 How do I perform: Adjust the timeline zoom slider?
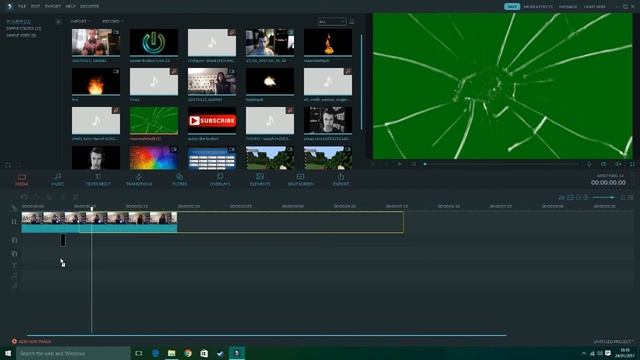click(604, 198)
